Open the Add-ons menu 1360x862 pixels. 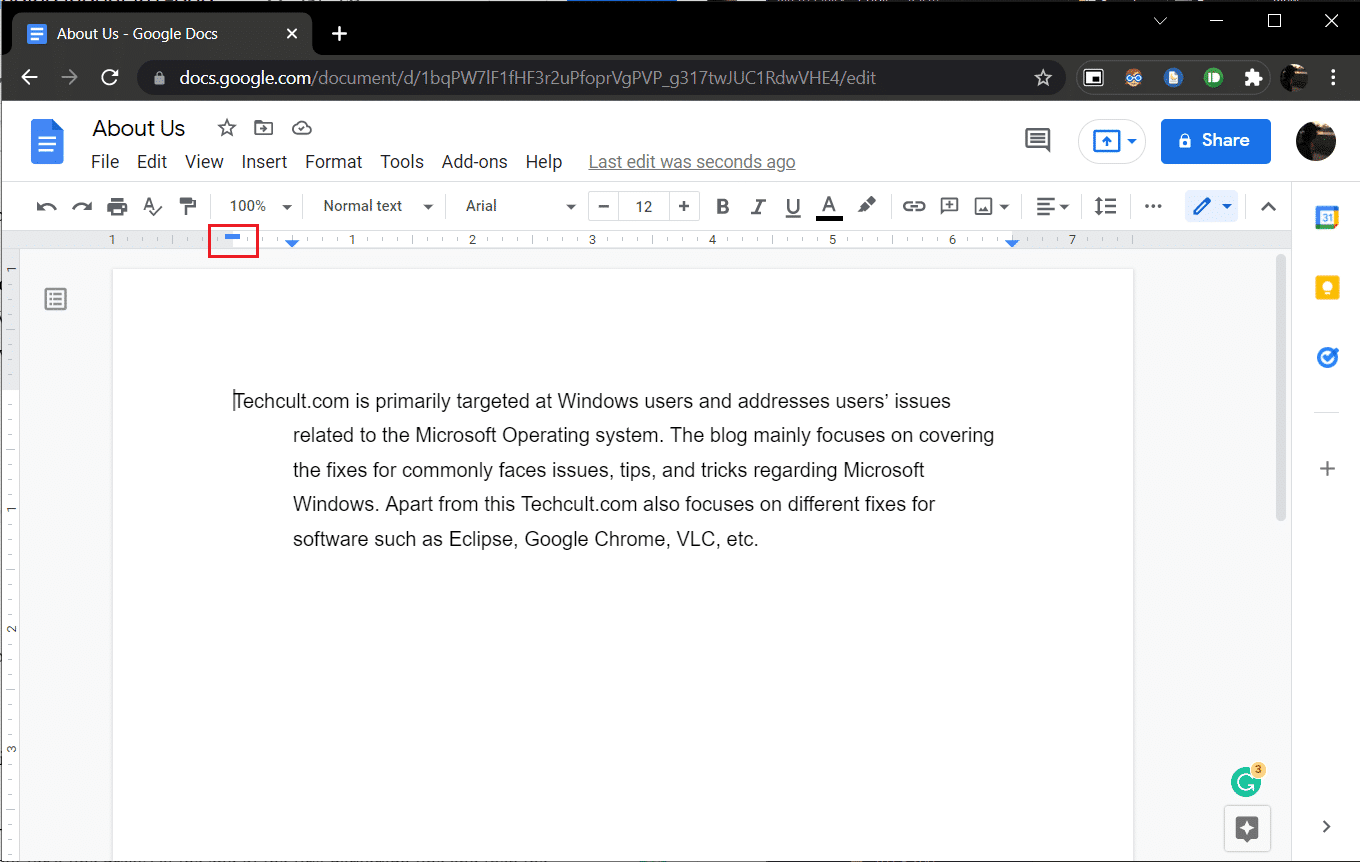click(x=474, y=162)
